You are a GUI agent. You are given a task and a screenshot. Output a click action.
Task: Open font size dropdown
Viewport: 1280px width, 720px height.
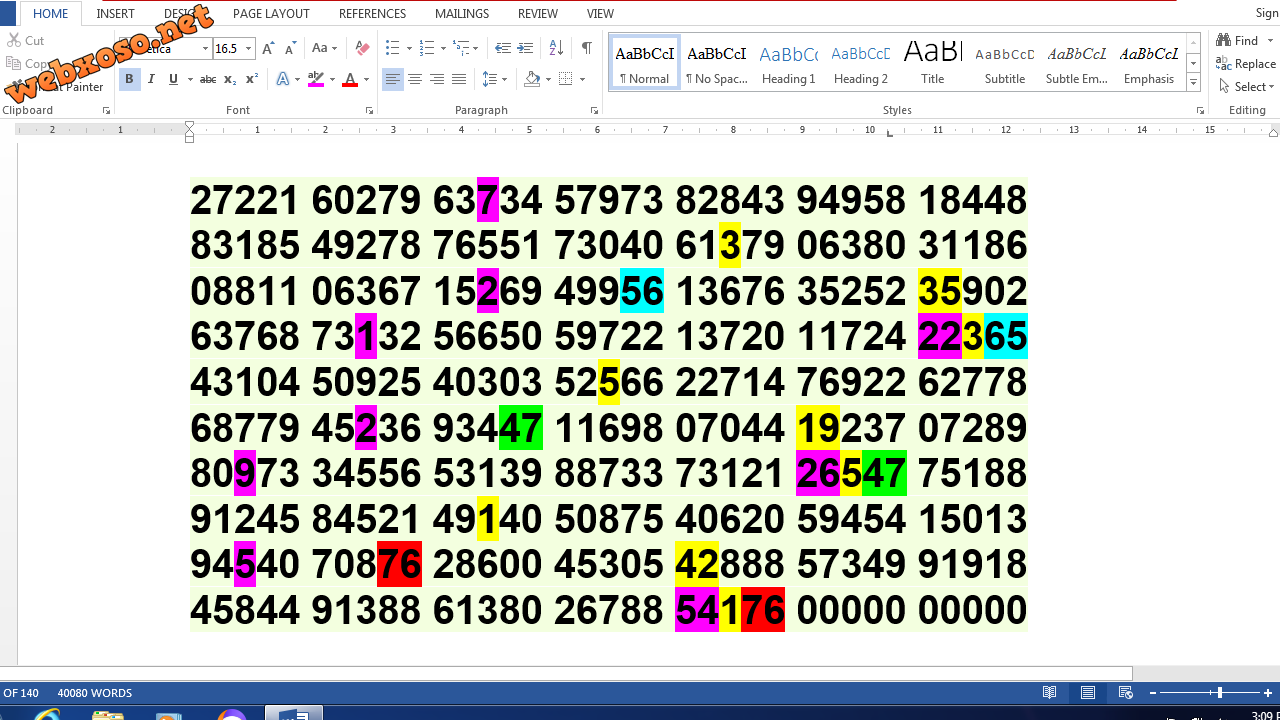pyautogui.click(x=249, y=48)
